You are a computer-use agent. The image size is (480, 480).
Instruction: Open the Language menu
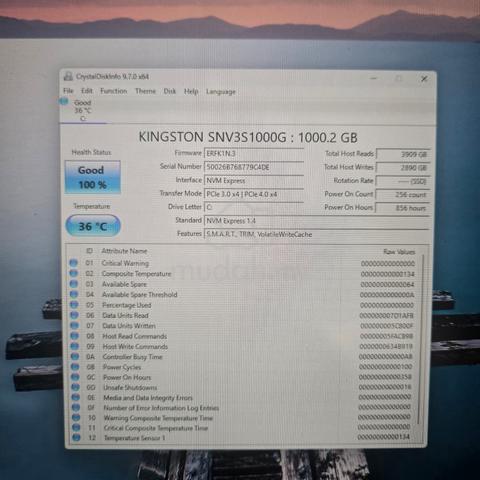[x=221, y=92]
